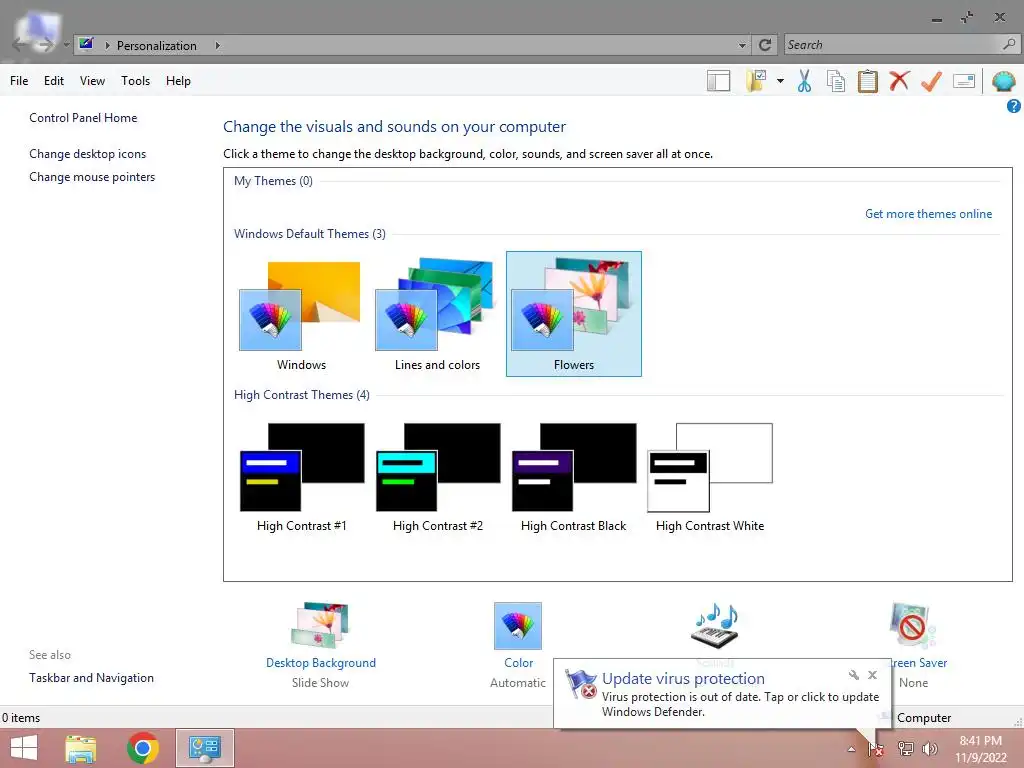Open the blue Help question mark
1024x768 pixels.
(x=1014, y=106)
